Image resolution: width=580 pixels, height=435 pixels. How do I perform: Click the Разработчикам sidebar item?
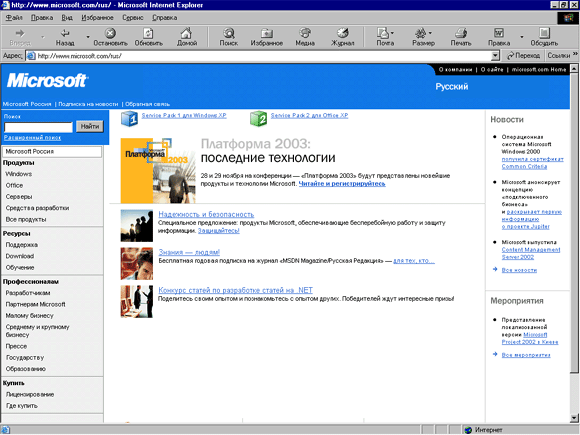click(28, 293)
